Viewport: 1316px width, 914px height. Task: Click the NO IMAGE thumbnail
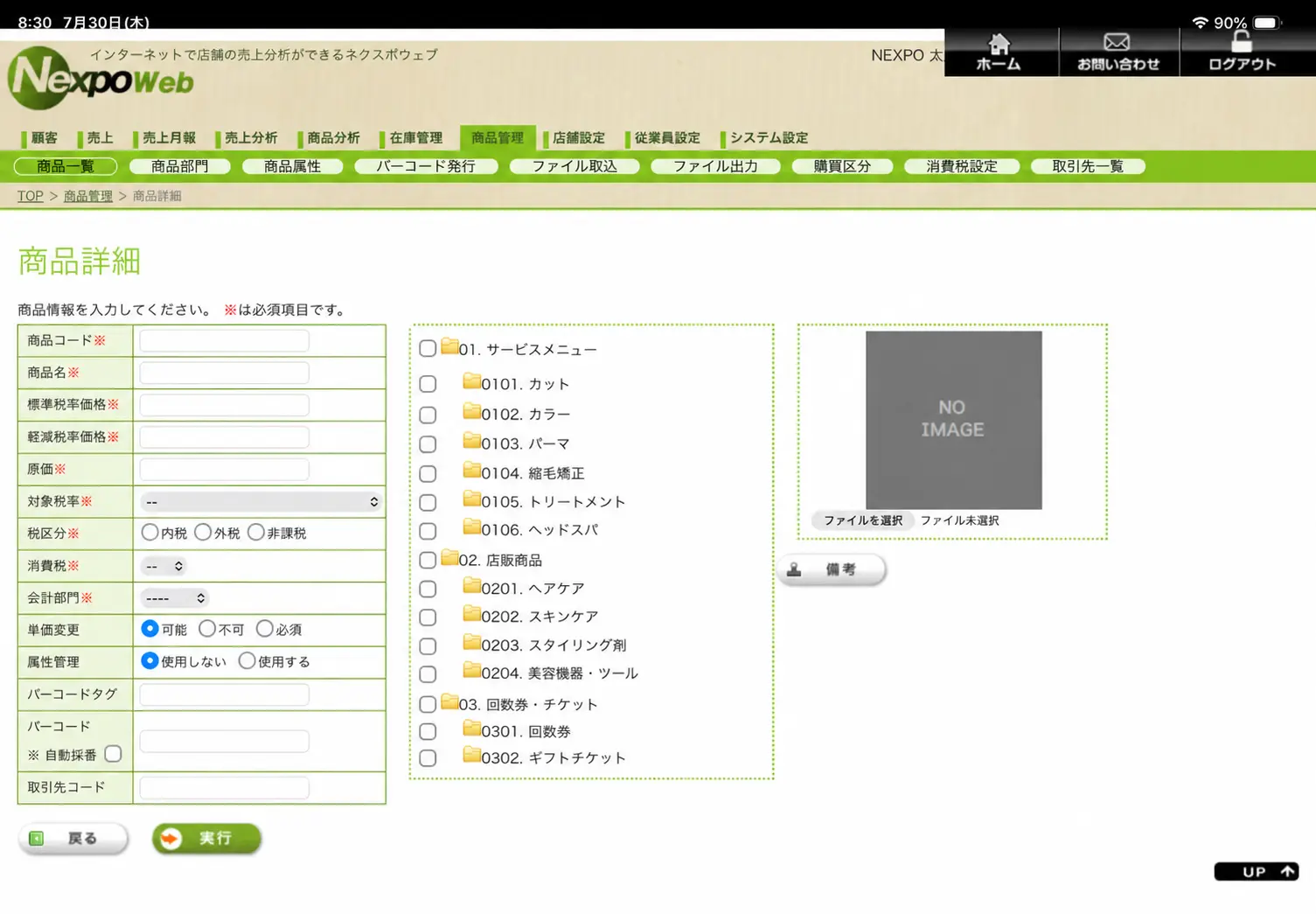pos(953,420)
